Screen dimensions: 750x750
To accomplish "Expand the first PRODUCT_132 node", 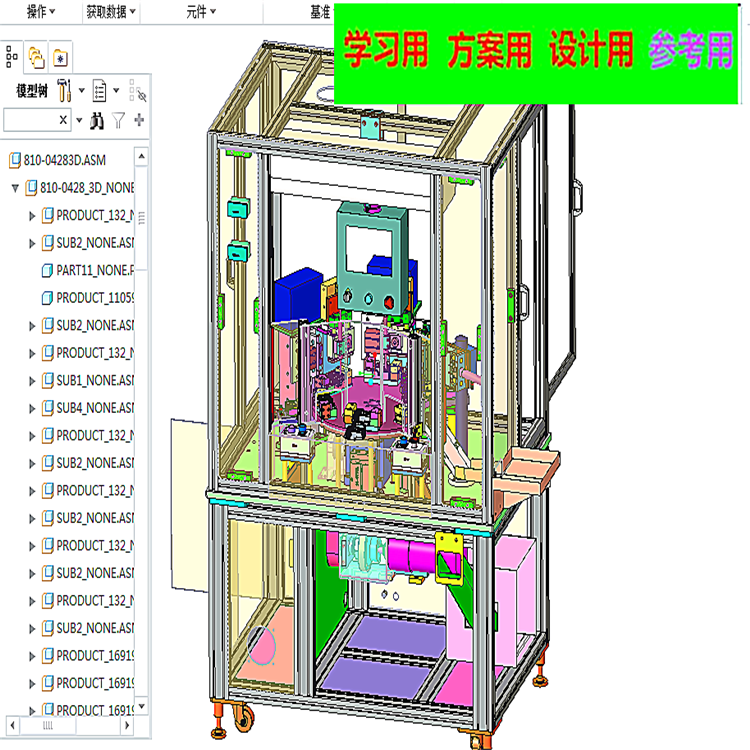I will [x=32, y=216].
